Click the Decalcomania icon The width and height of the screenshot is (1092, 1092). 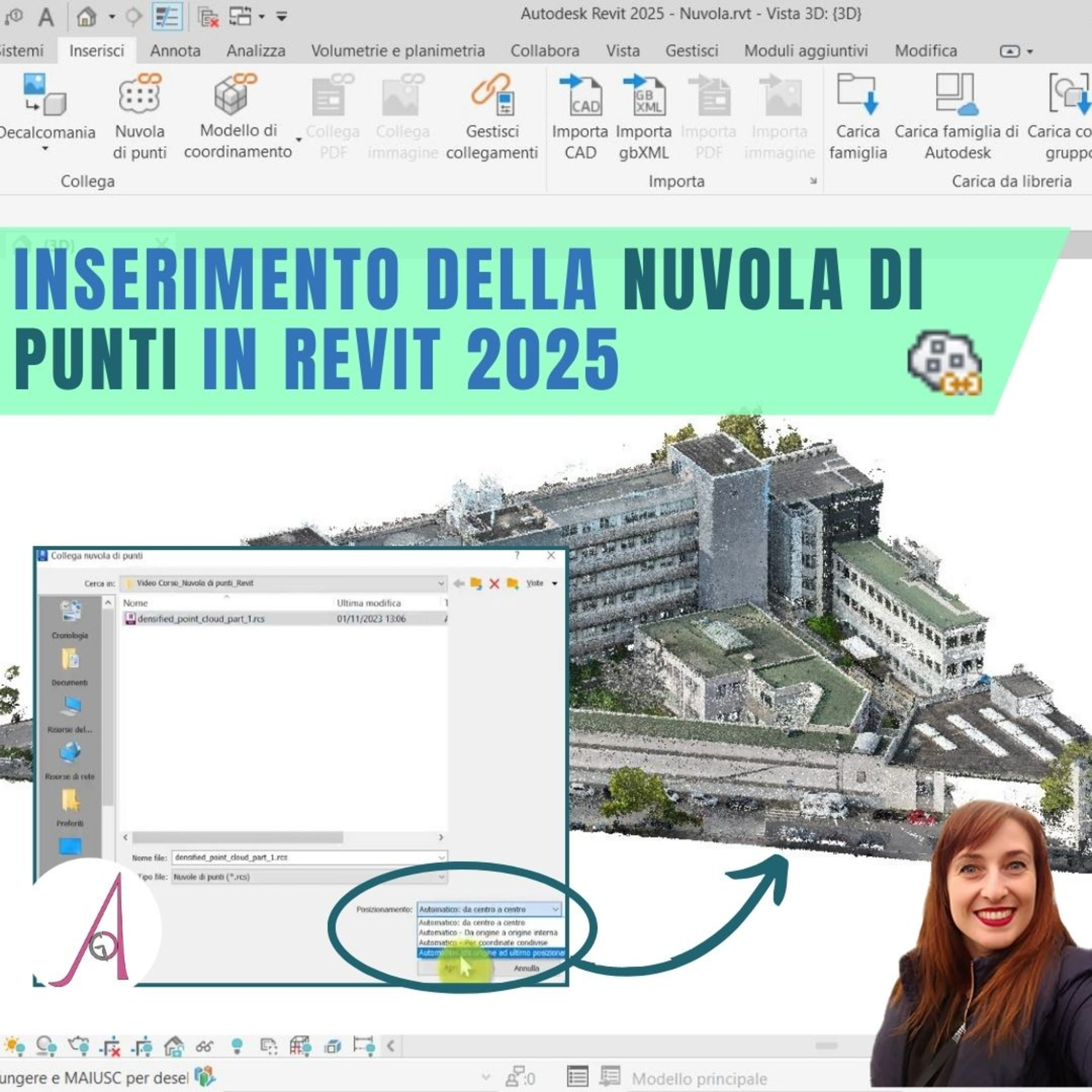[x=45, y=94]
